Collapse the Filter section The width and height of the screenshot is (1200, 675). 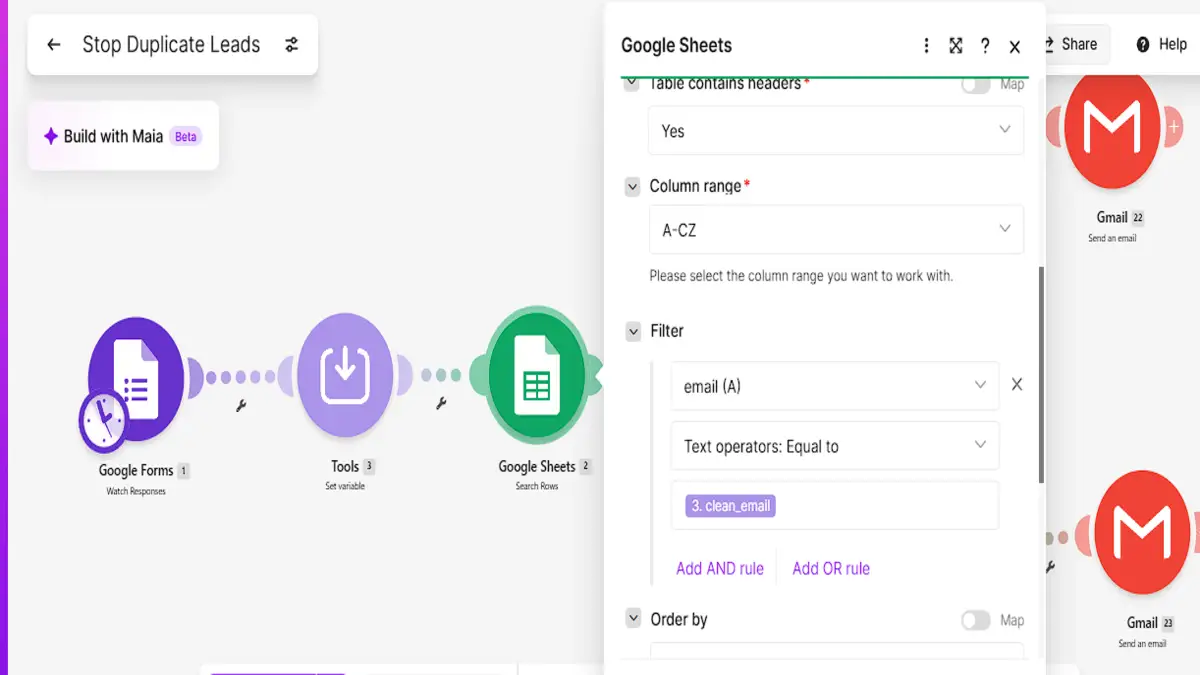[632, 331]
